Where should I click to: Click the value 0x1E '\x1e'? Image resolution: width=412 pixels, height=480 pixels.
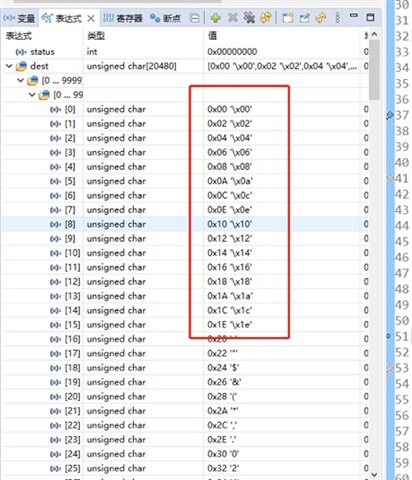click(x=230, y=325)
